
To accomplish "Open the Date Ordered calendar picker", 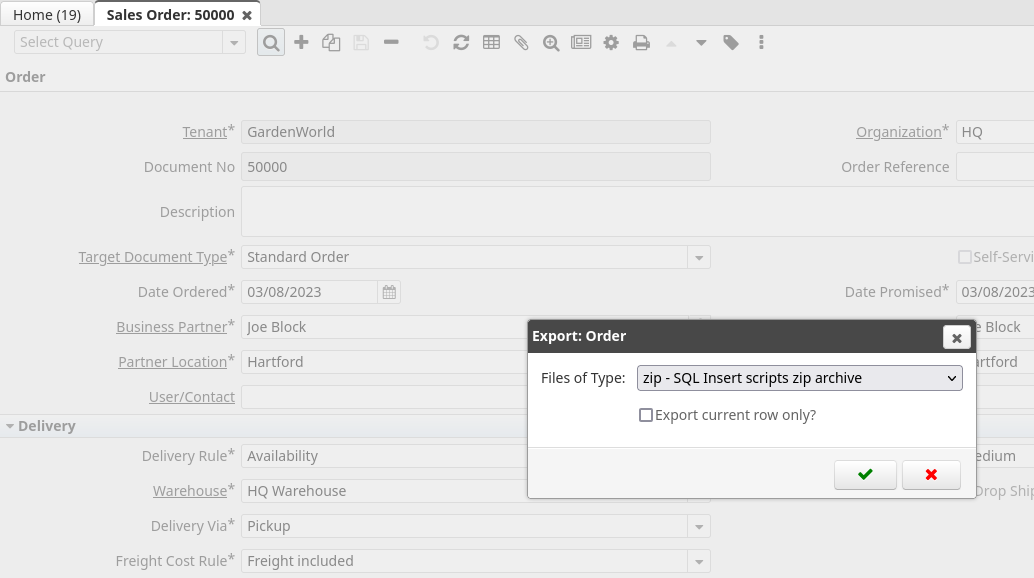I will coord(389,292).
